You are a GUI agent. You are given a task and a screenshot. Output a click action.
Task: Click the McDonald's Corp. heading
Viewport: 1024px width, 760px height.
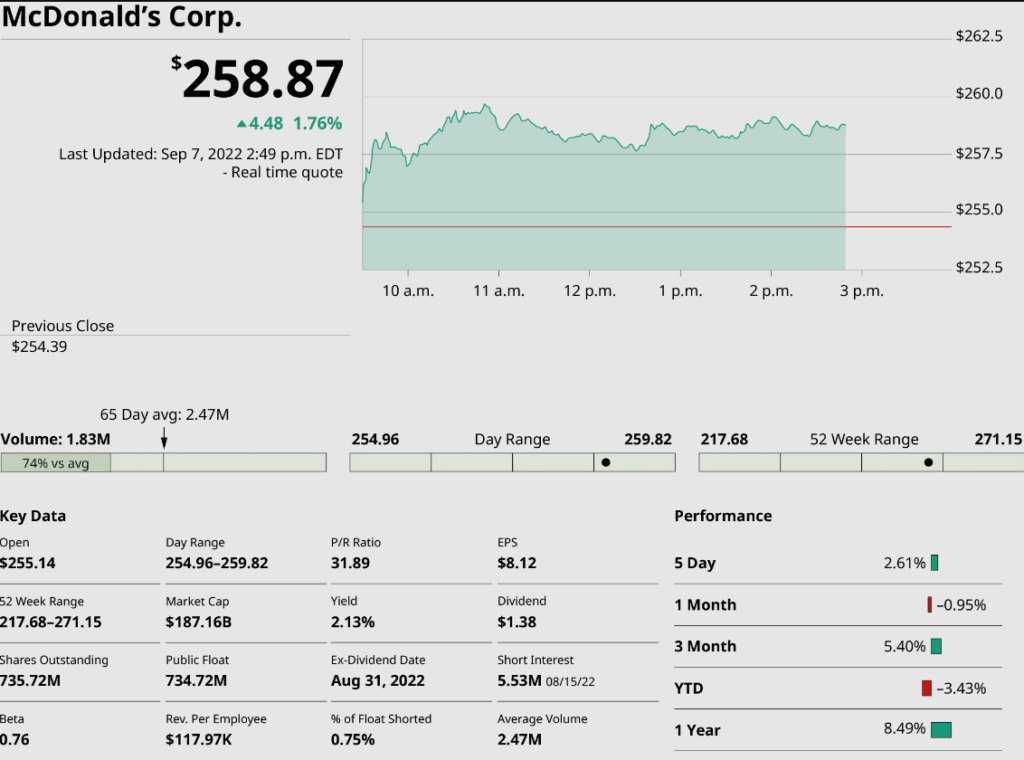pos(121,16)
